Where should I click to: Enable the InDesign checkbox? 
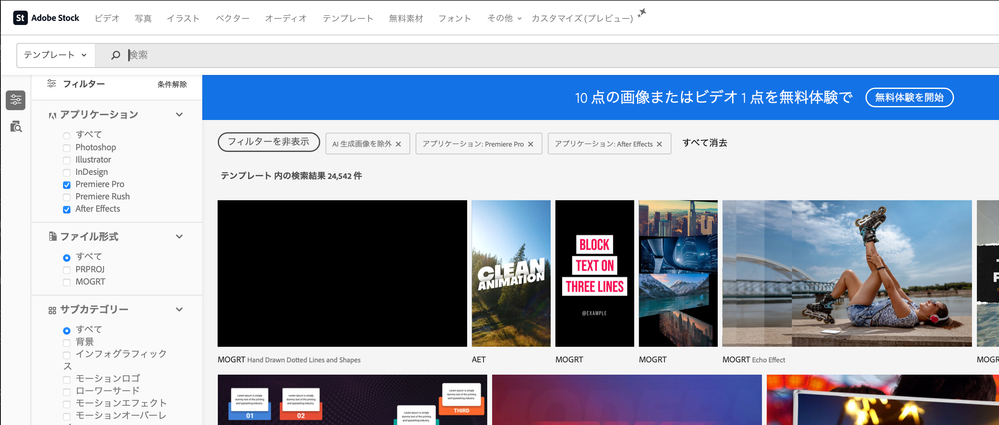click(x=67, y=172)
